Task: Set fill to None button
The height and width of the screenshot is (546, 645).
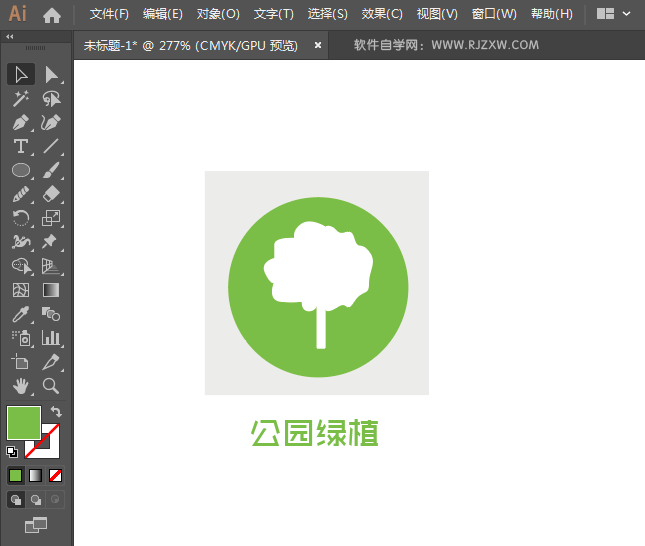Action: pyautogui.click(x=56, y=476)
